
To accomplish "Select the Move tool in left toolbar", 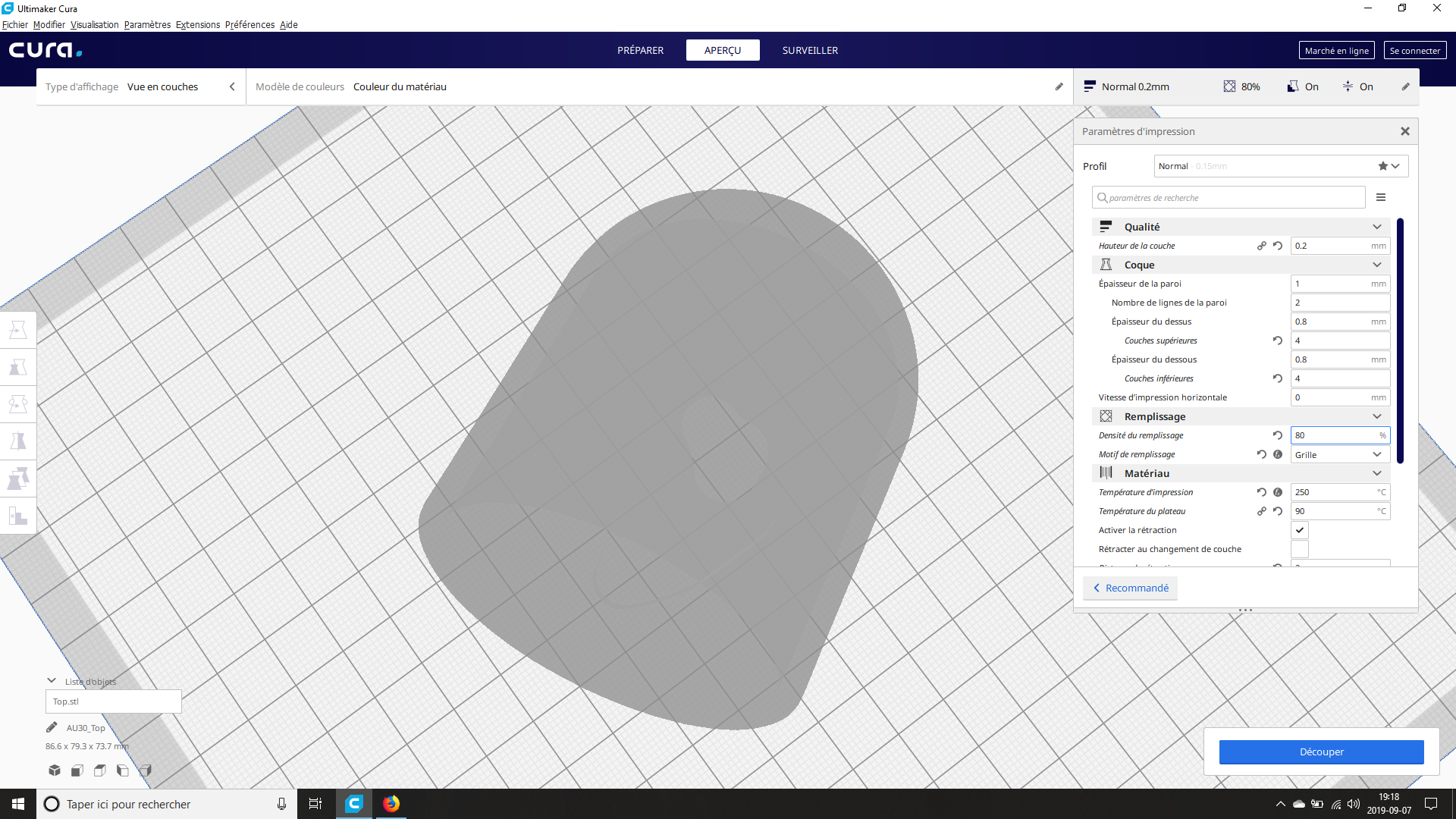I will pyautogui.click(x=18, y=330).
